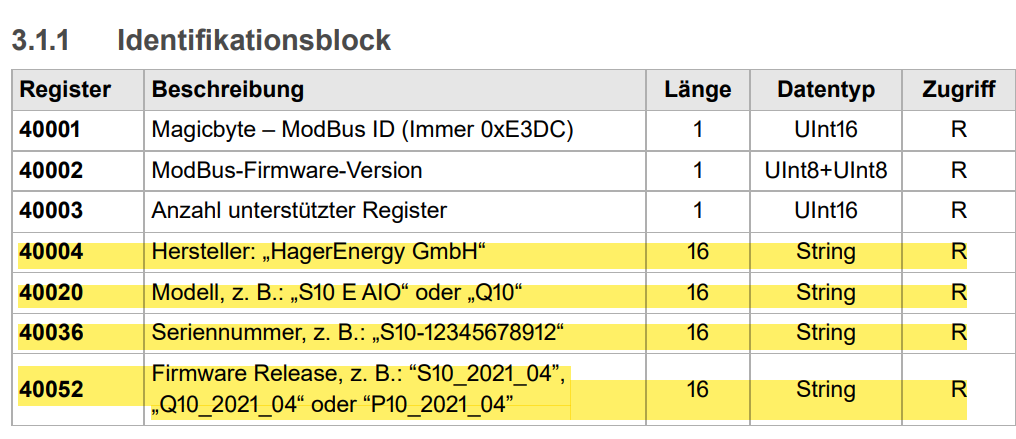Click the "Beschreibung" column header
The height and width of the screenshot is (439, 1016).
point(227,90)
